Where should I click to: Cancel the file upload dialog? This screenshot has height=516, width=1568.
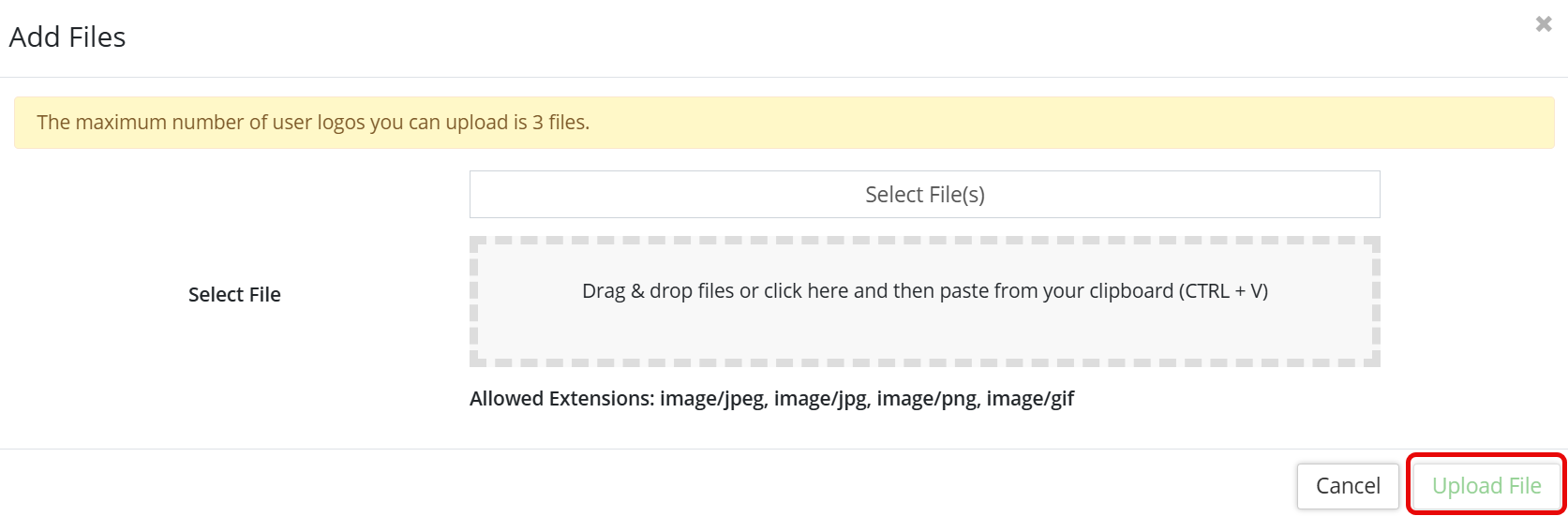pyautogui.click(x=1347, y=486)
